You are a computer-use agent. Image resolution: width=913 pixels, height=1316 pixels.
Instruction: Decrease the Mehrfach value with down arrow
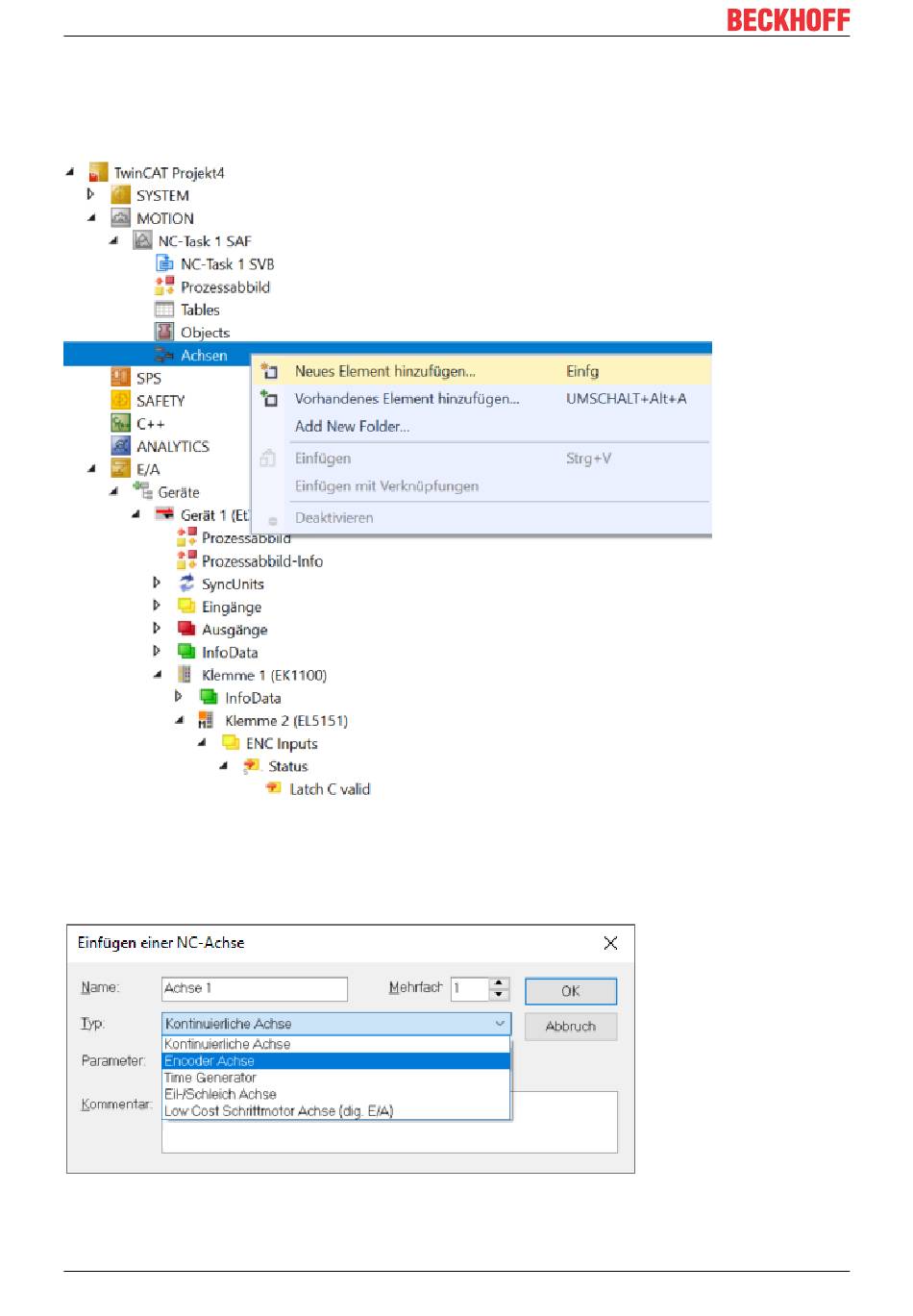coord(499,994)
